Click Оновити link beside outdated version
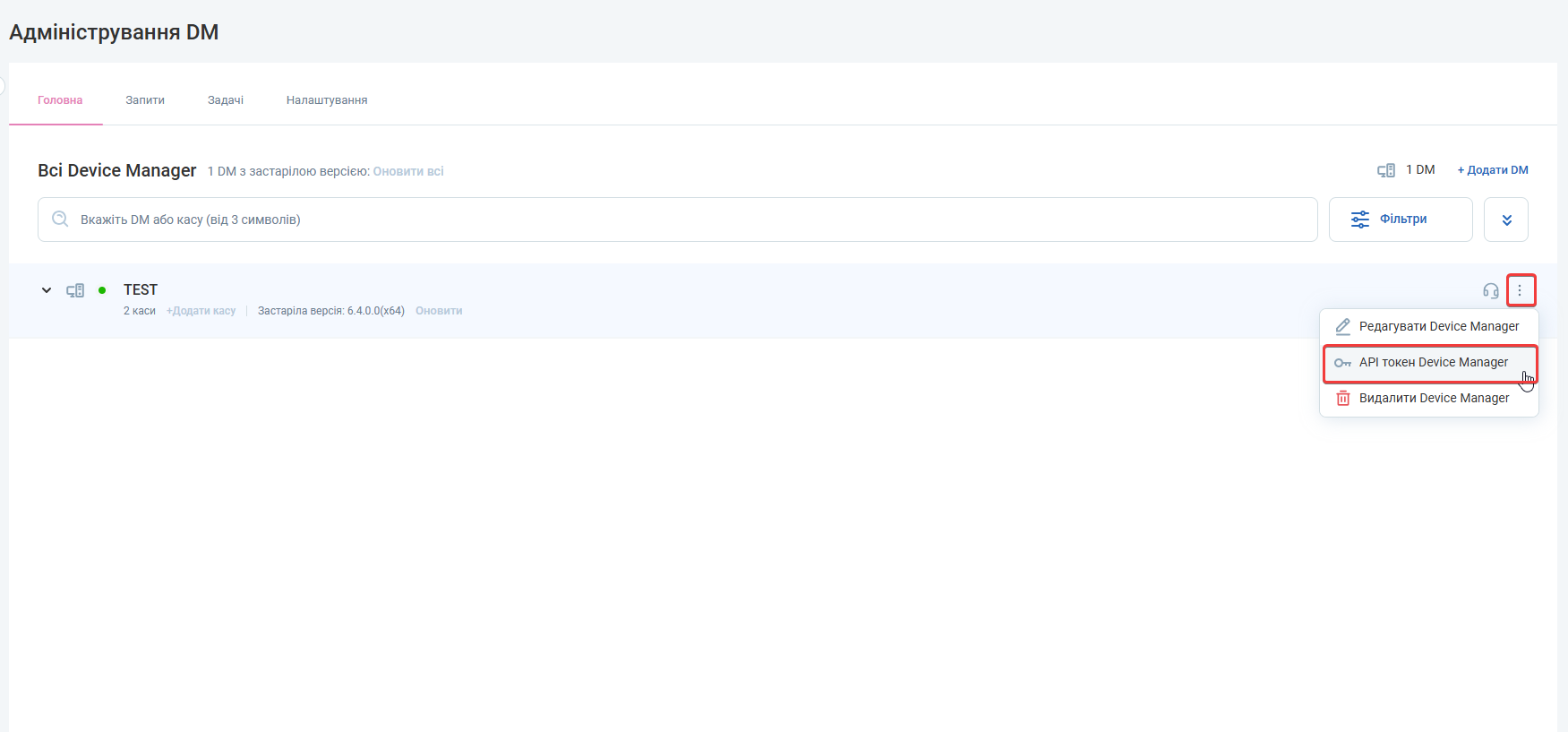Viewport: 1568px width, 732px height. coord(439,311)
